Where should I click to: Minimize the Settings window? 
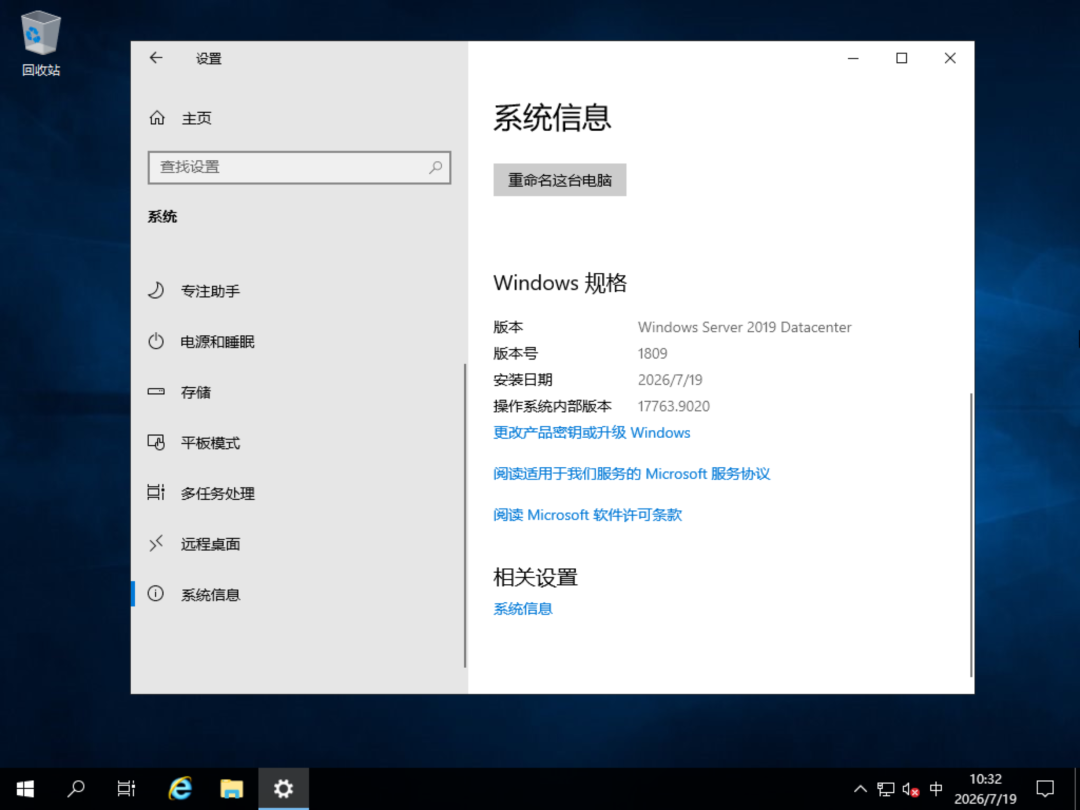[x=853, y=59]
